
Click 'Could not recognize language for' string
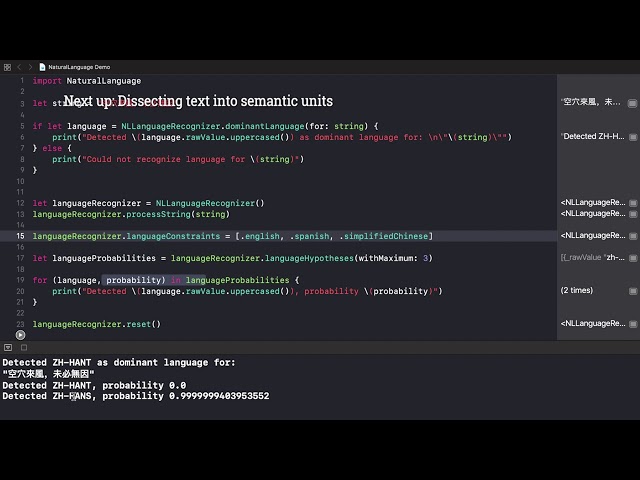click(x=164, y=159)
